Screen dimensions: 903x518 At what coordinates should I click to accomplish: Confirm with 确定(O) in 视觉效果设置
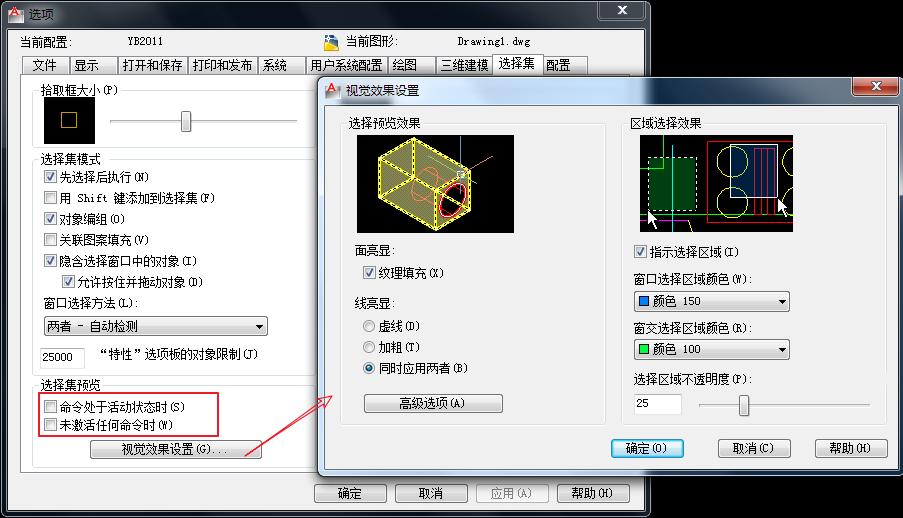(x=647, y=448)
